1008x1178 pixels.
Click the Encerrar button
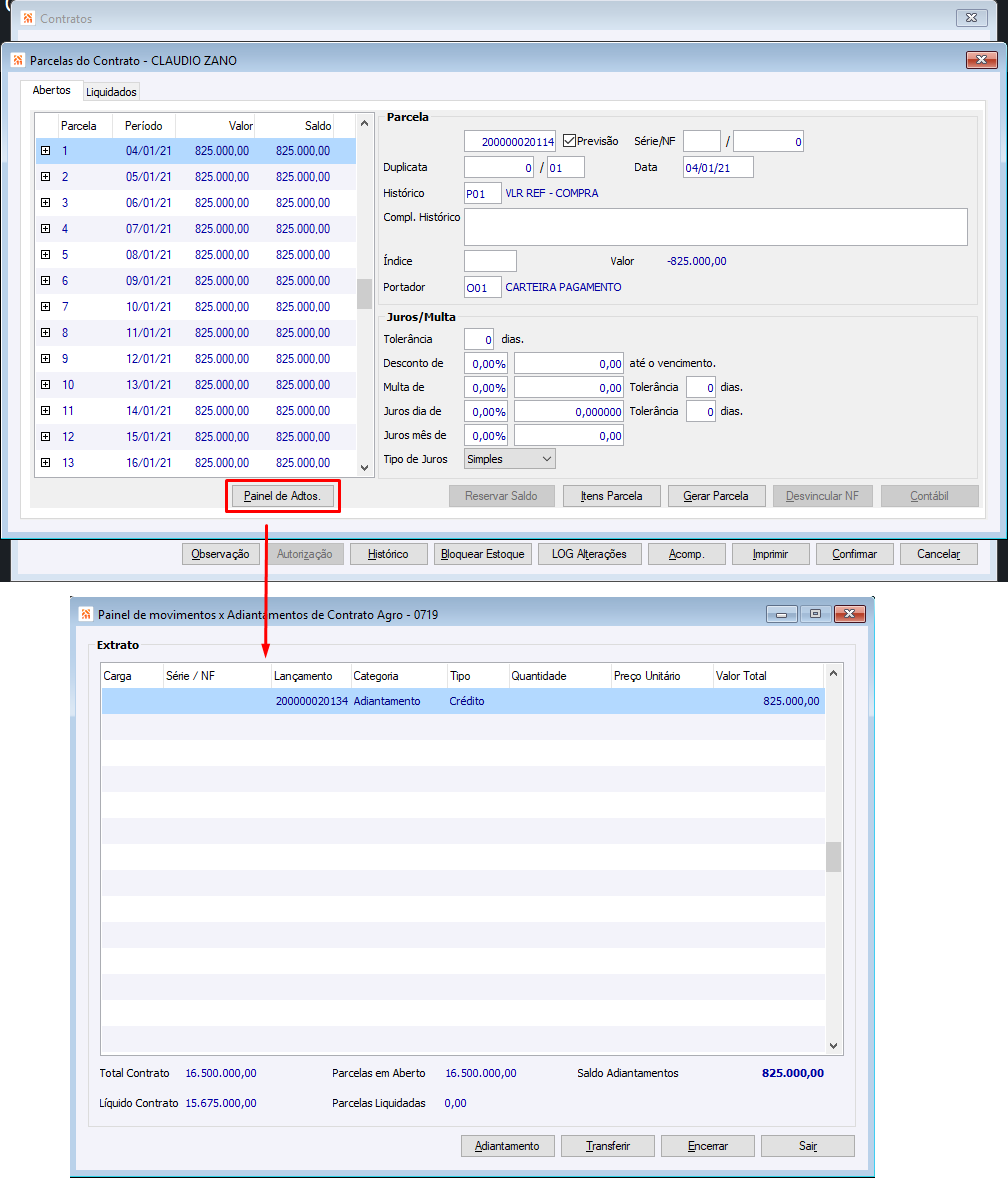click(x=708, y=1146)
